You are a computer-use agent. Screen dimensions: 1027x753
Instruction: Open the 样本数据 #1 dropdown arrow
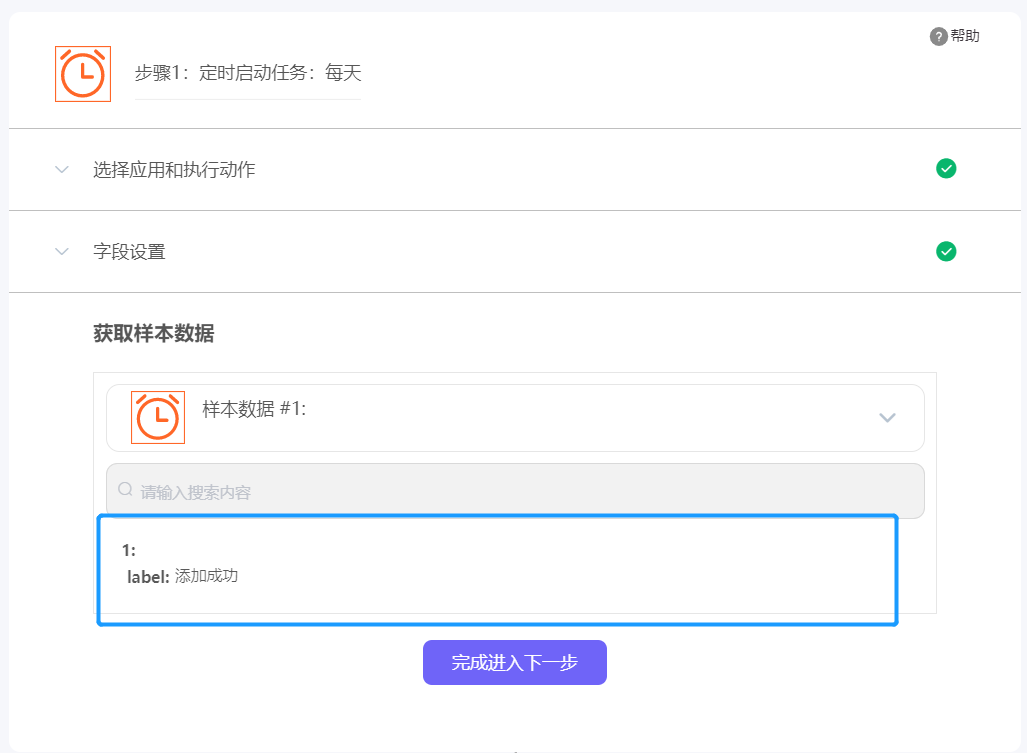click(887, 418)
